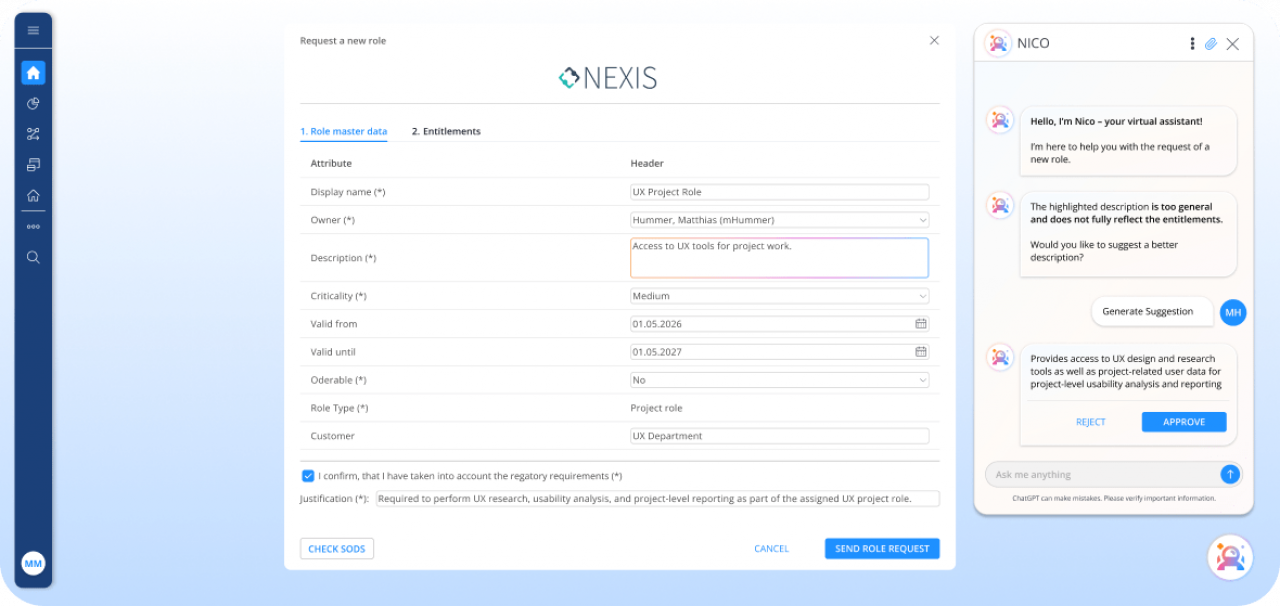Open the search icon in sidebar

(x=33, y=257)
